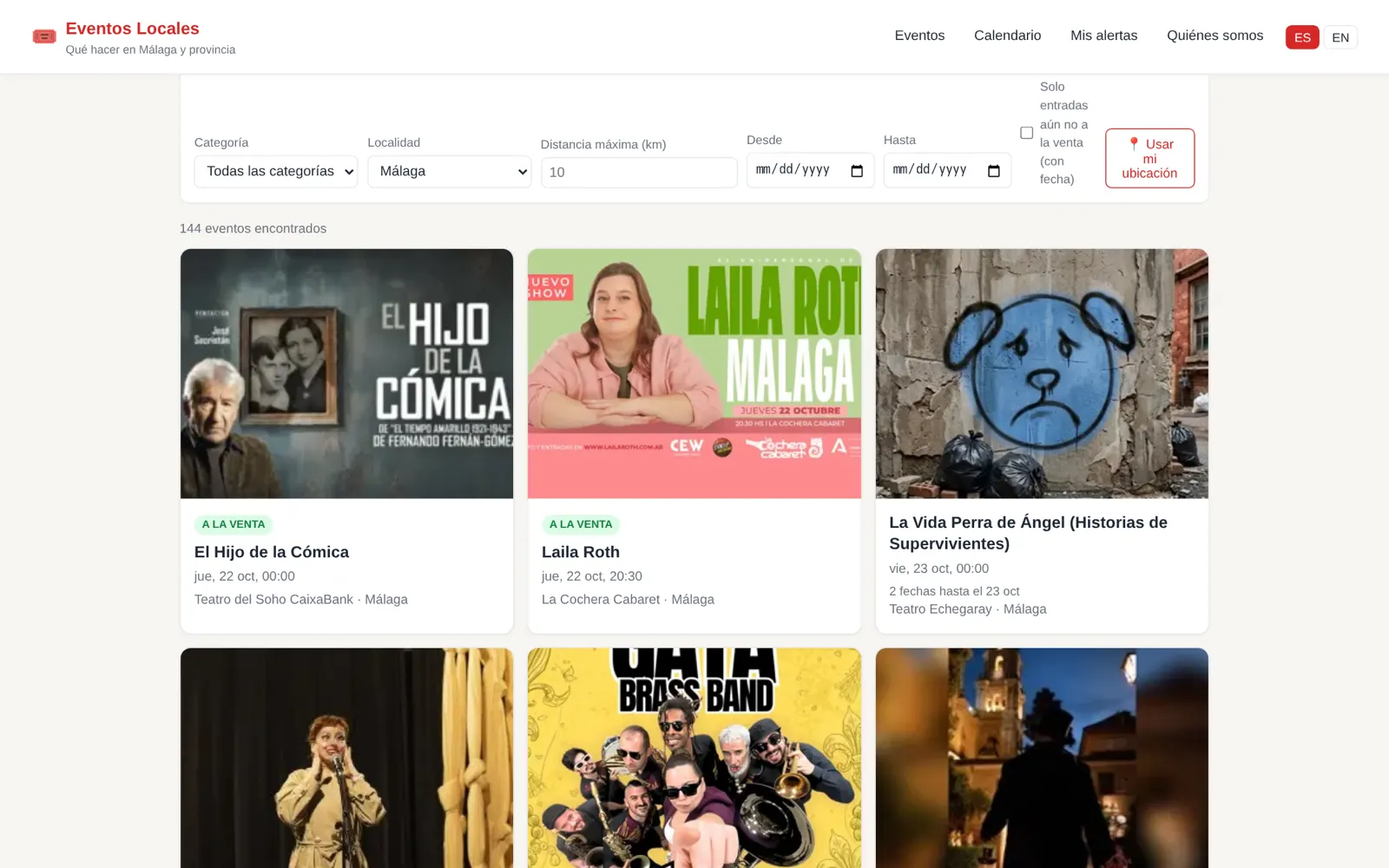The height and width of the screenshot is (868, 1389).
Task: Open the Desde date calendar picker icon
Action: point(857,171)
